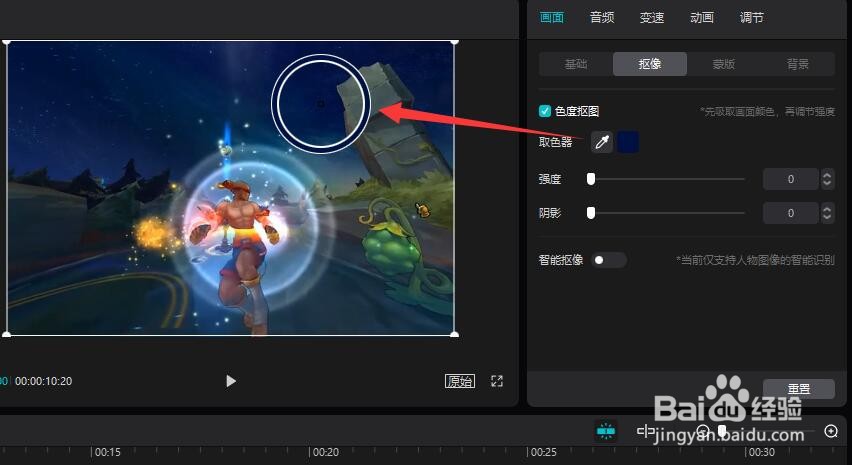Click the 00:25 timeline ruler mark
The image size is (852, 465).
click(543, 452)
